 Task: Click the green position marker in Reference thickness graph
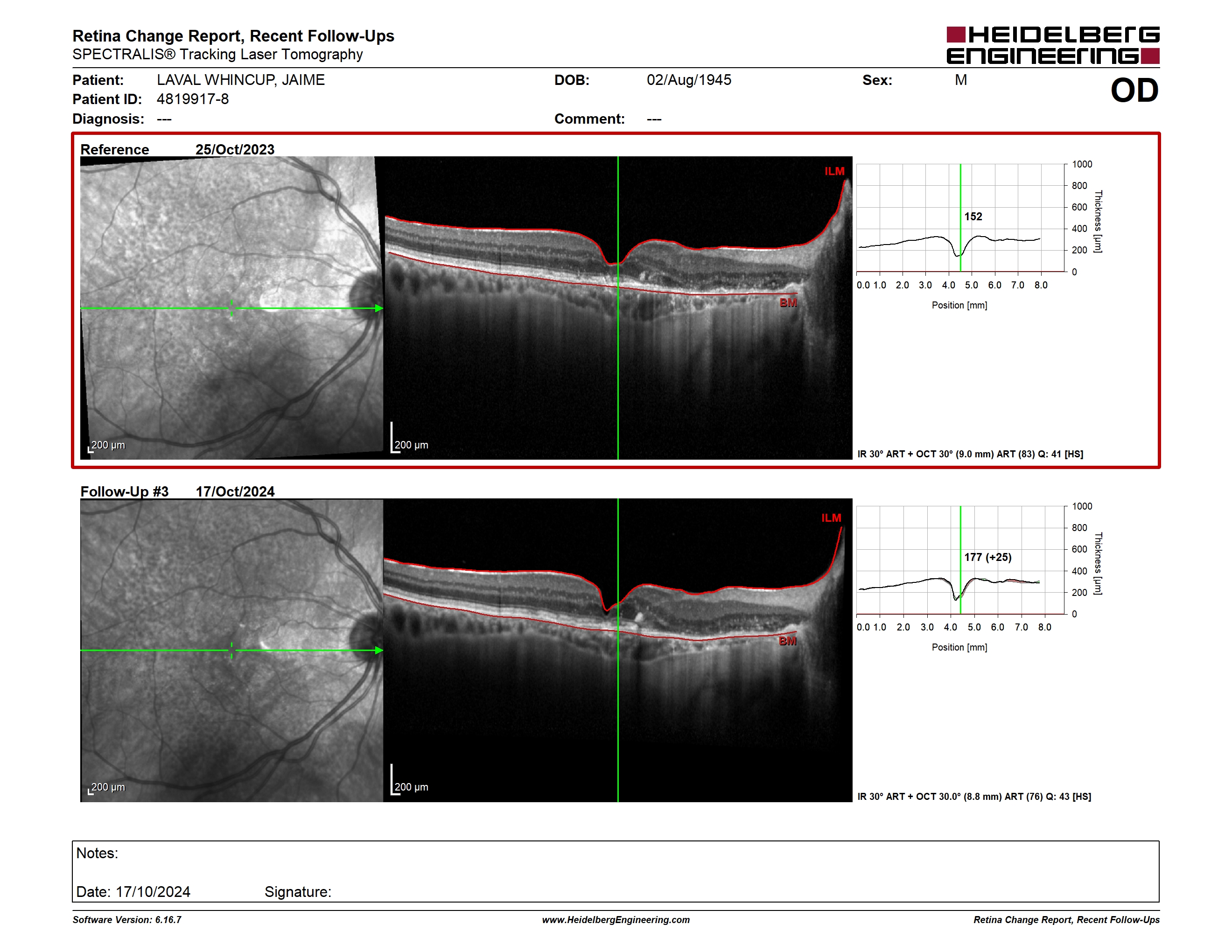(960, 217)
